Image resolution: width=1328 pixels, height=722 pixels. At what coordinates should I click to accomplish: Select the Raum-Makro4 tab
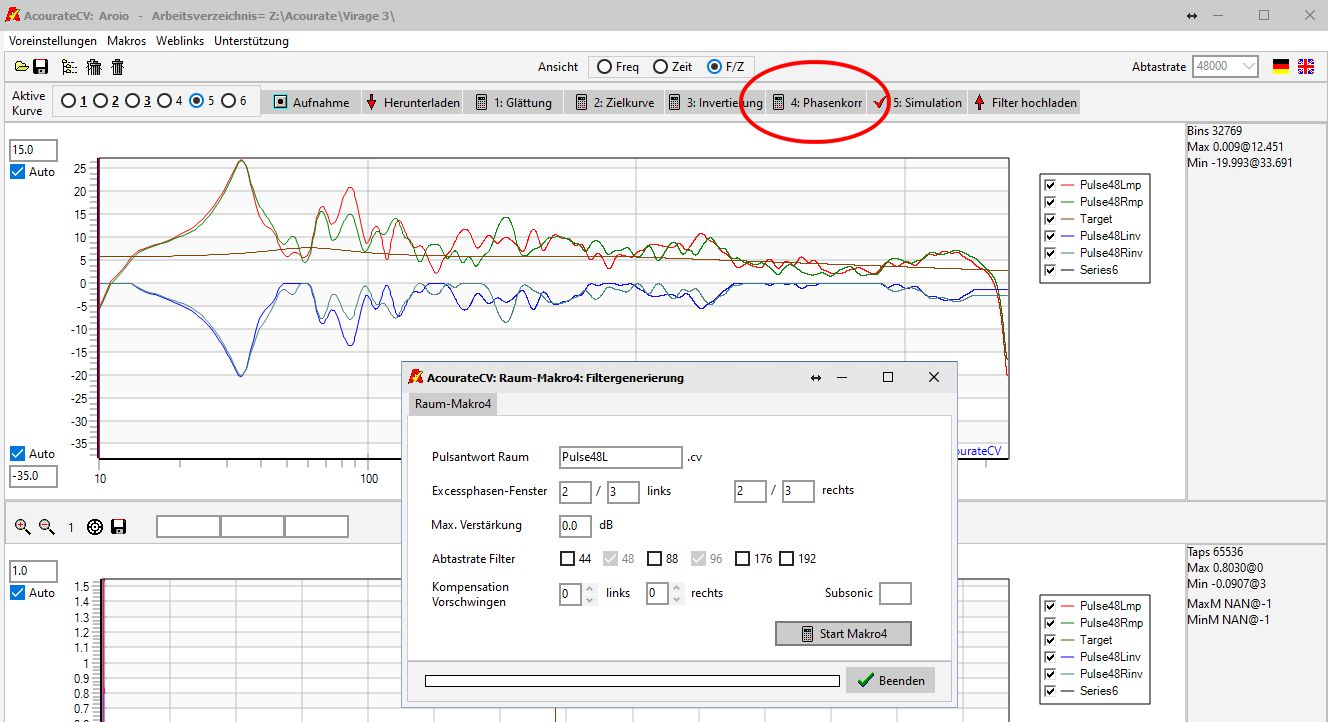click(x=453, y=404)
